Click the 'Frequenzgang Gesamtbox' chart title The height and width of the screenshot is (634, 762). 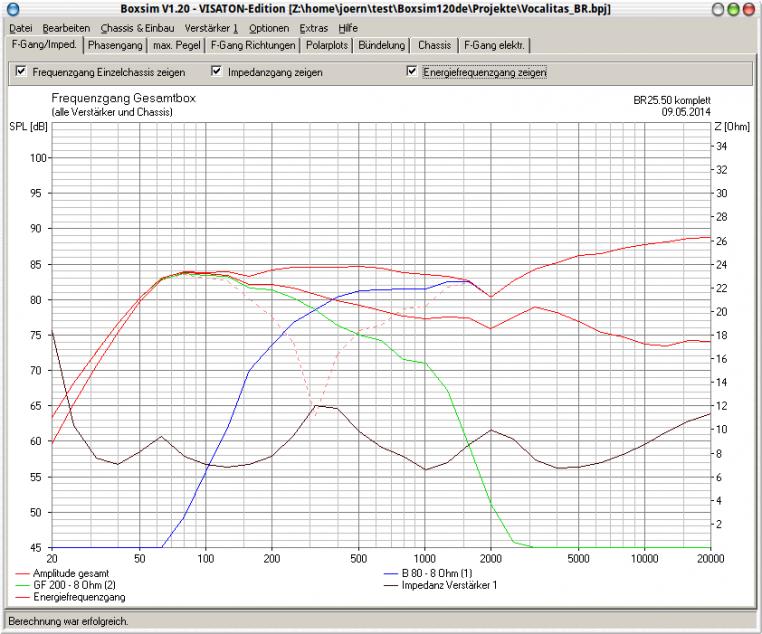pos(123,98)
